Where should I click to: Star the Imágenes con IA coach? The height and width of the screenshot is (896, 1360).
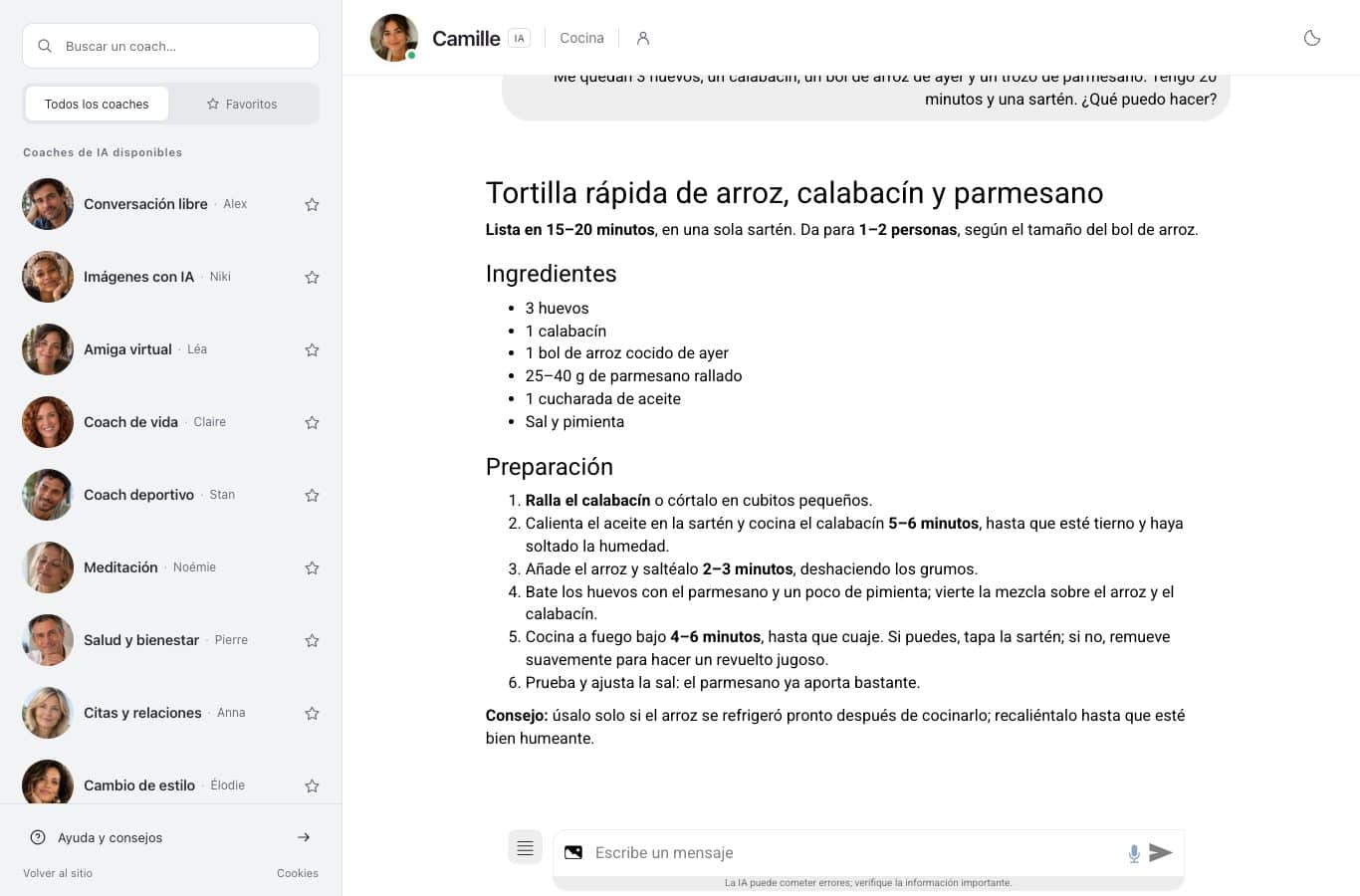pyautogui.click(x=312, y=277)
